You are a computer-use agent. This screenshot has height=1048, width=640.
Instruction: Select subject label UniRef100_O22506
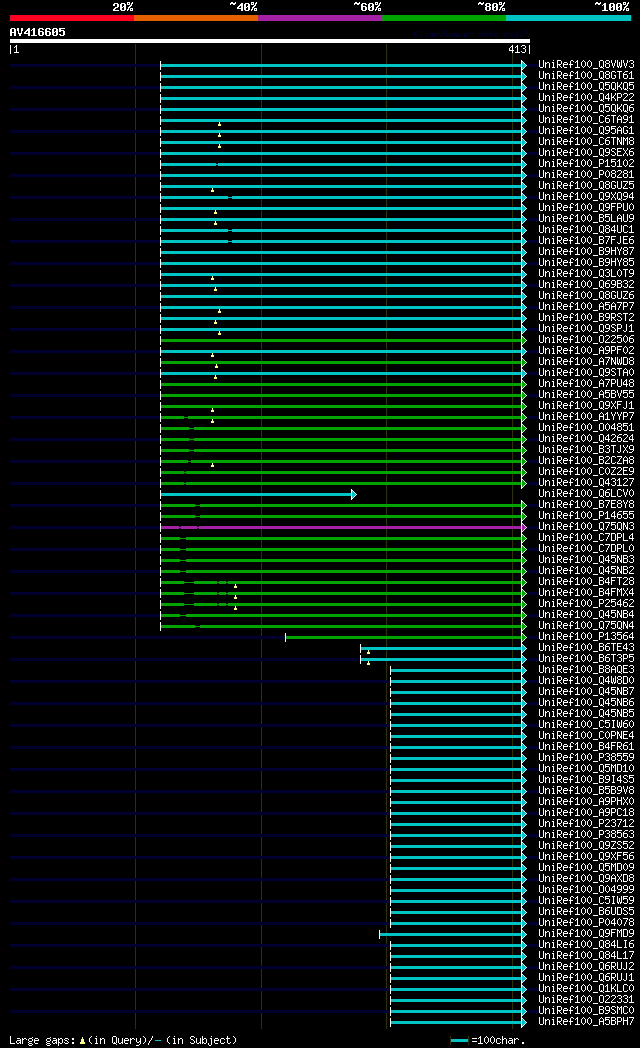pyautogui.click(x=586, y=340)
